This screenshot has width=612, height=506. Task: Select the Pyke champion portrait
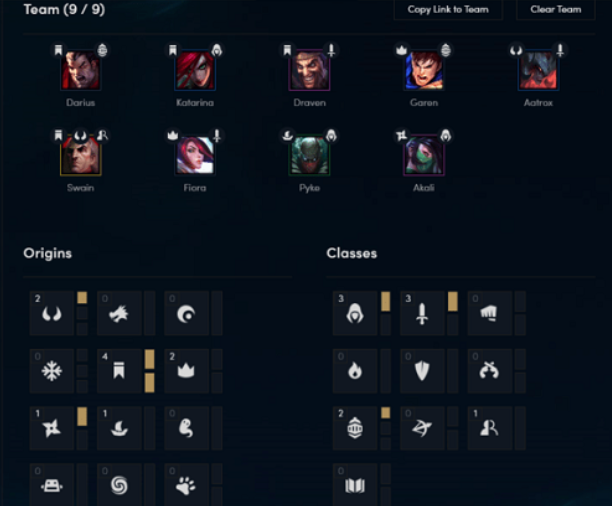point(310,155)
